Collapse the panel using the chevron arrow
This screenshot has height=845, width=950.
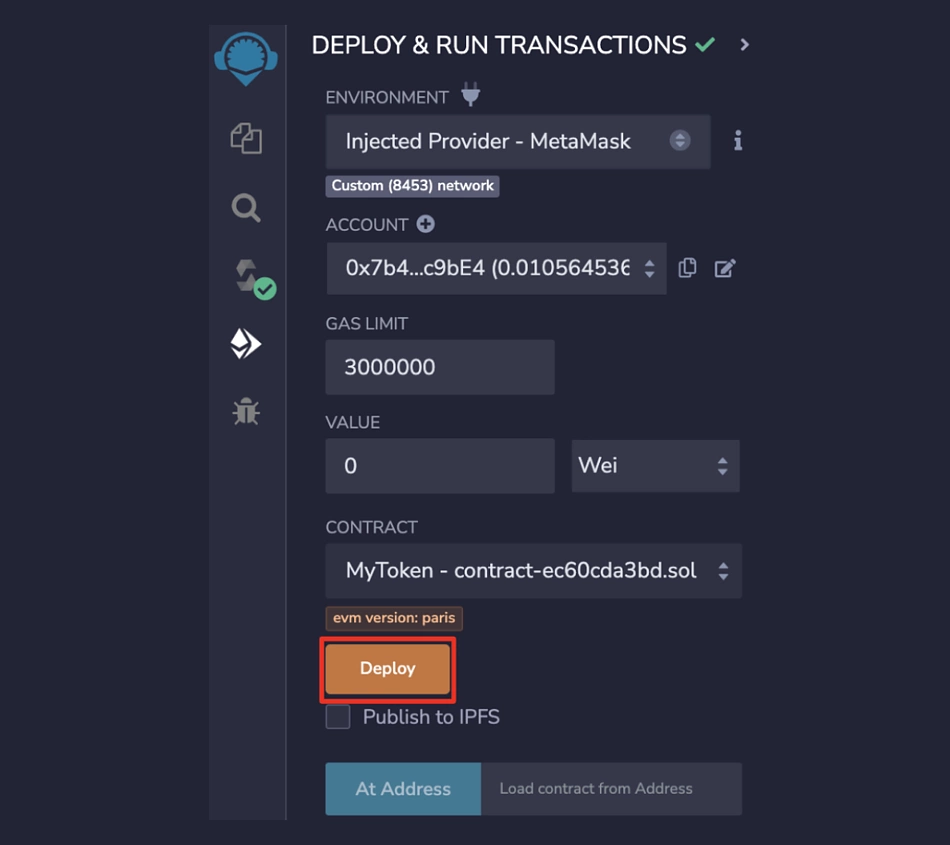[x=743, y=45]
